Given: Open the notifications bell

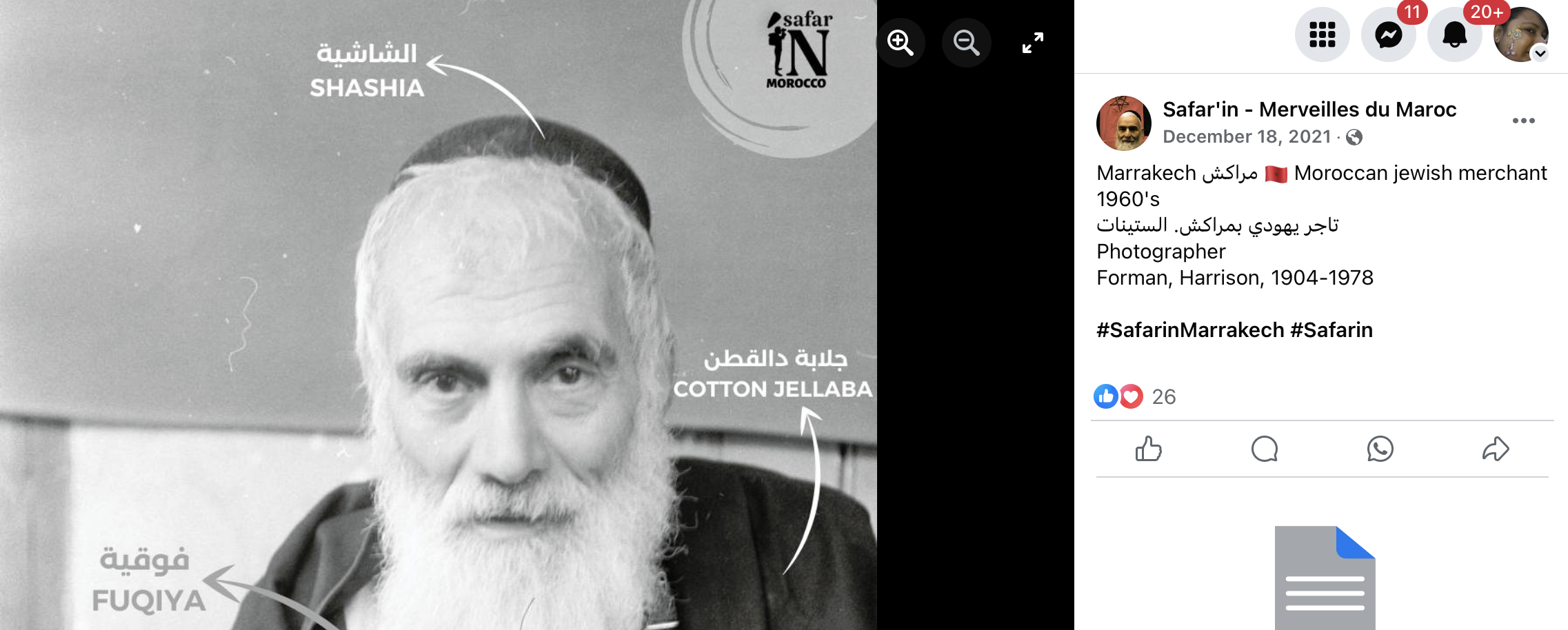Looking at the screenshot, I should (x=1454, y=34).
